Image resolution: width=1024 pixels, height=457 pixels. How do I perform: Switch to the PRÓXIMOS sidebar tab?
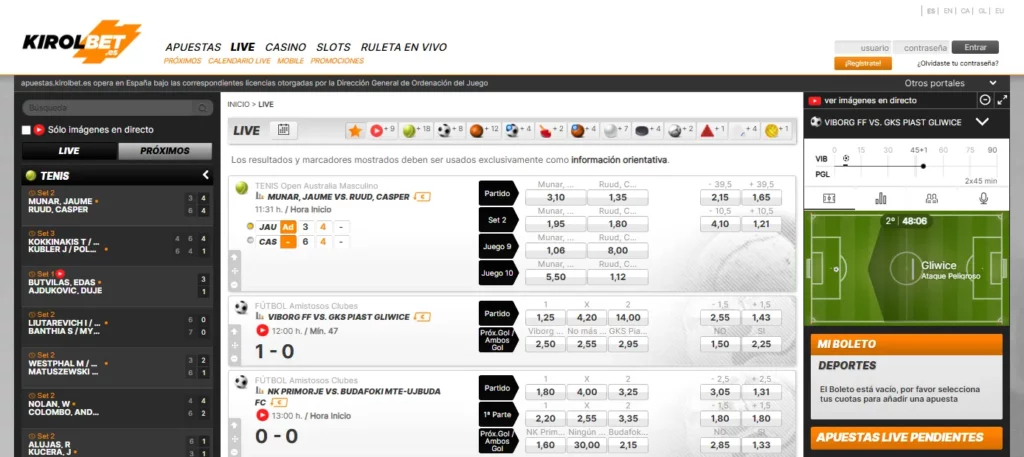(x=165, y=151)
